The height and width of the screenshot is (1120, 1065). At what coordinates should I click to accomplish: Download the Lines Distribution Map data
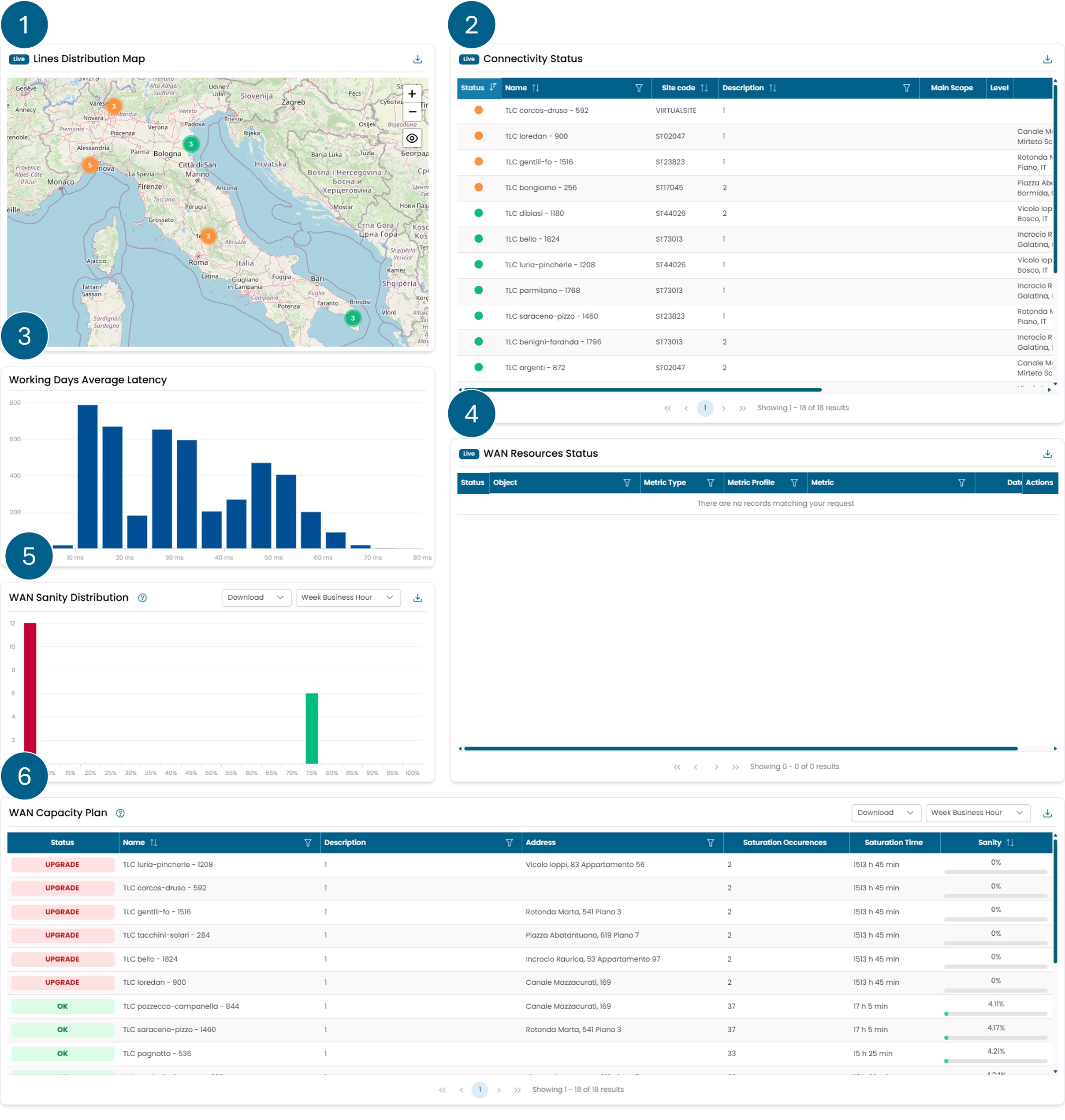pos(417,59)
